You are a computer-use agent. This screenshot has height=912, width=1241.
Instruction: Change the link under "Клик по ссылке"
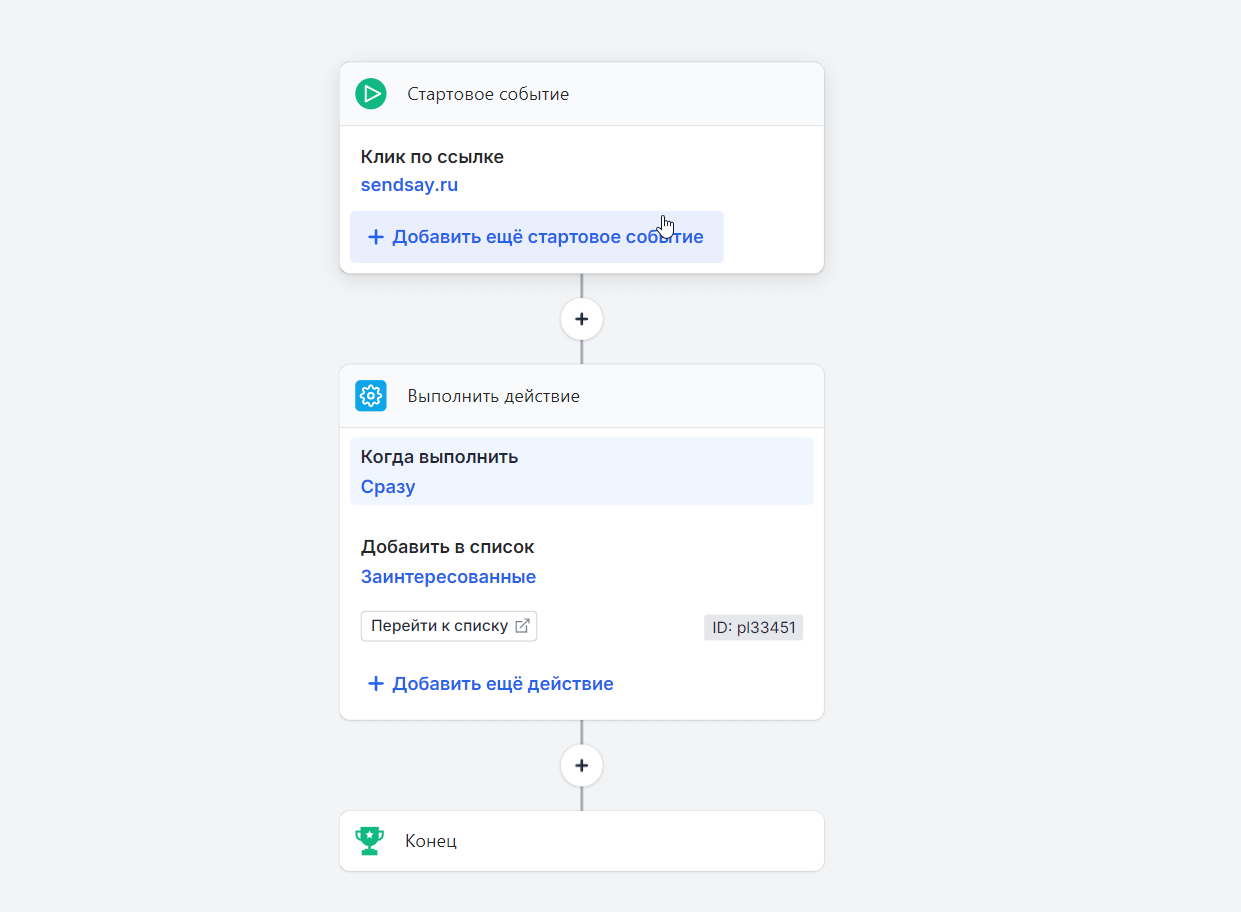point(409,184)
